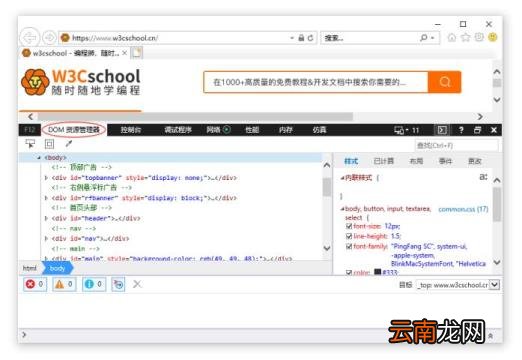Image resolution: width=522 pixels, height=360 pixels.
Task: Open the emulation document mode icon beside 11
Action: click(x=399, y=130)
